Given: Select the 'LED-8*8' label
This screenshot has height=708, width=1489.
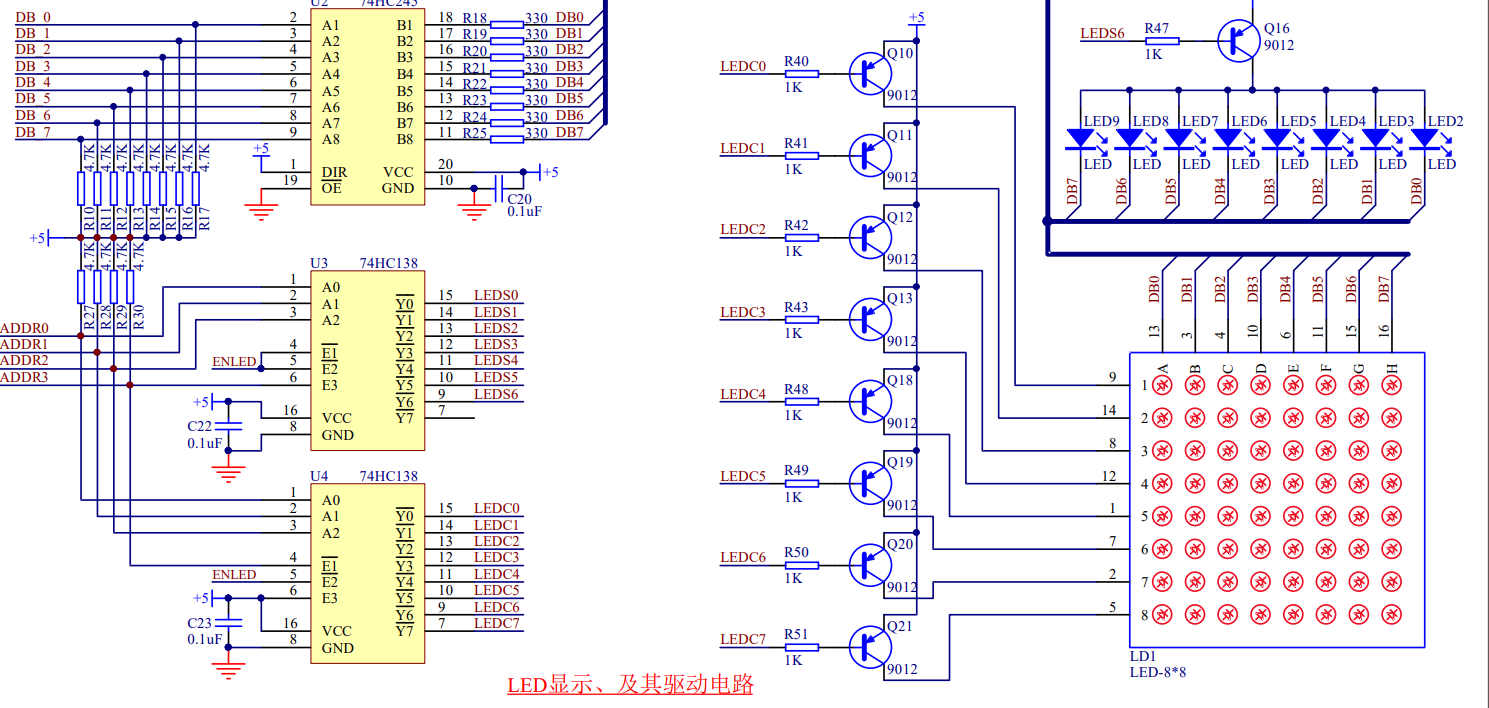Looking at the screenshot, I should pos(1158,672).
